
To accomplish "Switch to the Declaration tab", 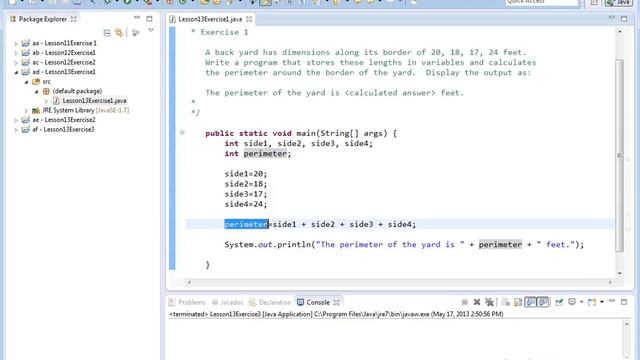I will point(270,302).
